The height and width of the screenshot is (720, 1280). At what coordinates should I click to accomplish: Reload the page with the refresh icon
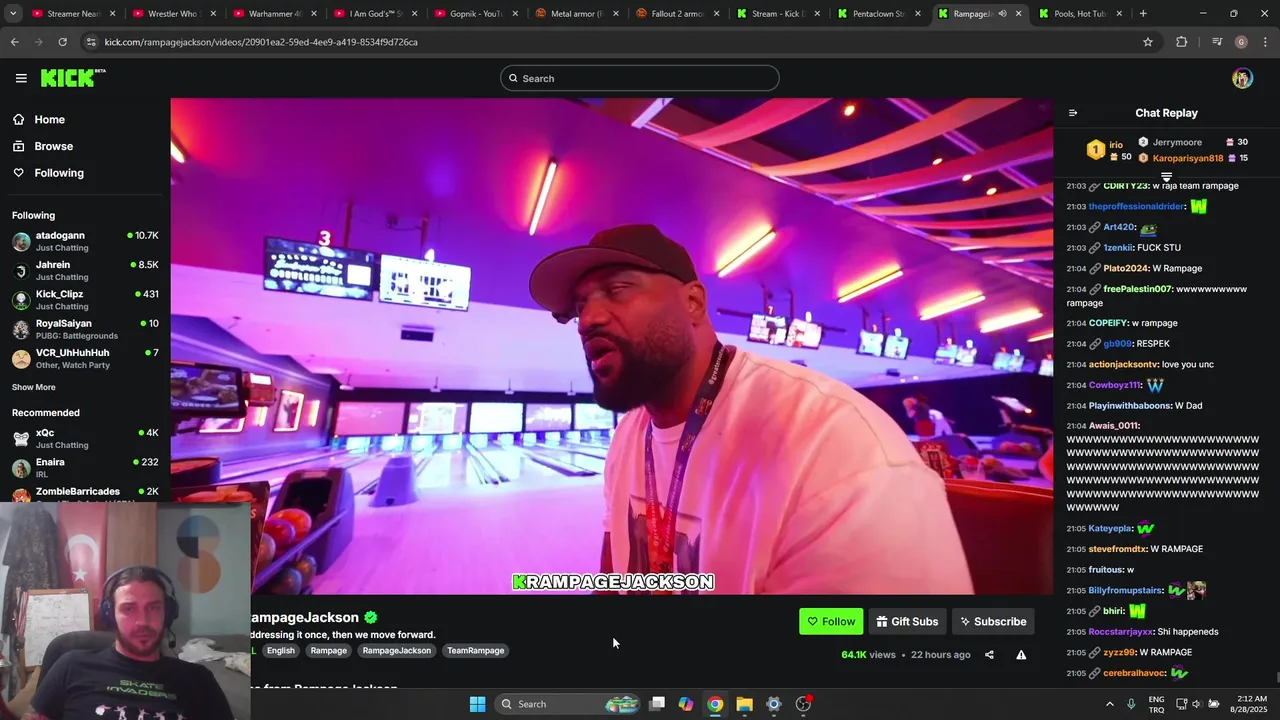click(x=62, y=42)
